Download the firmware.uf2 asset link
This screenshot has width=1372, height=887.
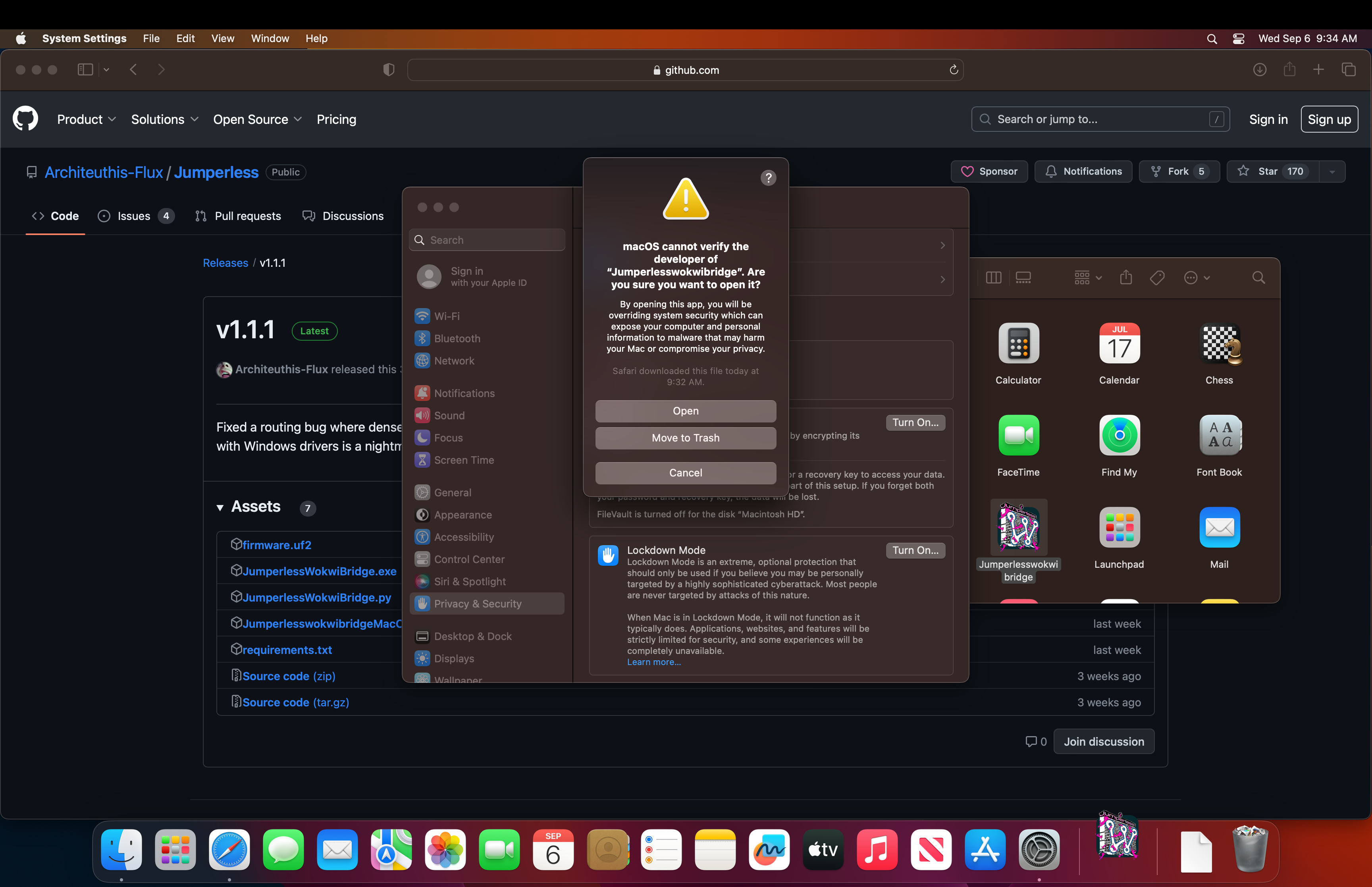pos(276,545)
